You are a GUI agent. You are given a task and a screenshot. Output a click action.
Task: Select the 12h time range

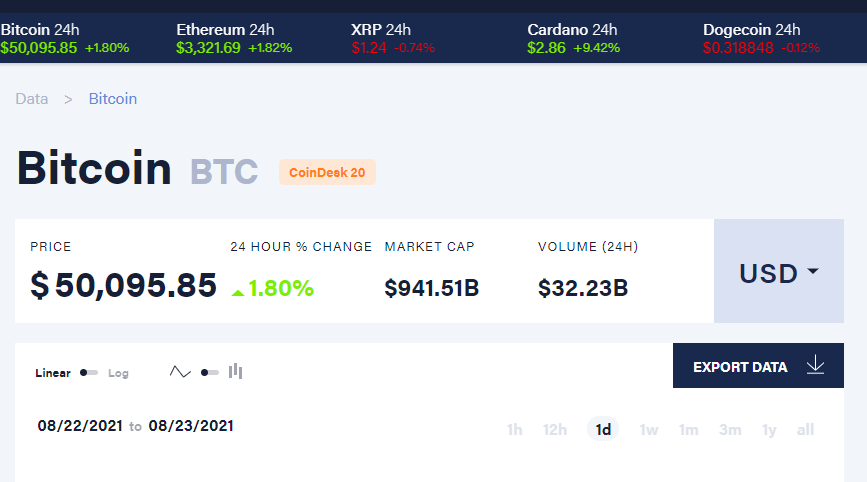pyautogui.click(x=555, y=430)
